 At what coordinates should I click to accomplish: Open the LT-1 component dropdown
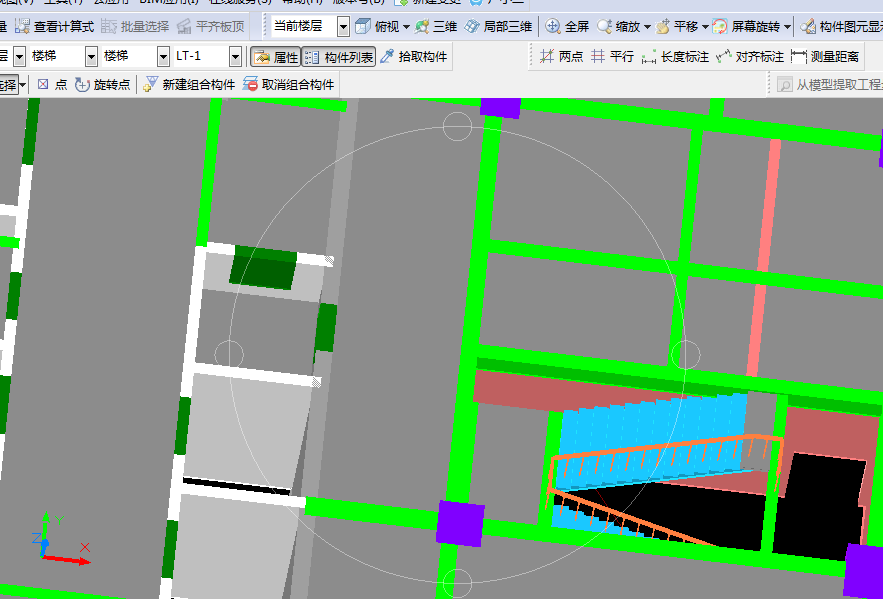coord(235,56)
